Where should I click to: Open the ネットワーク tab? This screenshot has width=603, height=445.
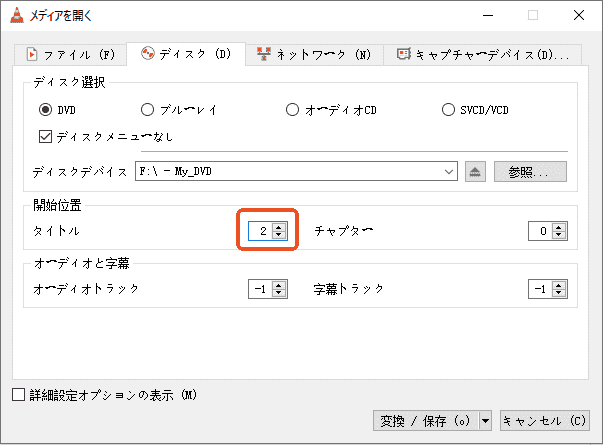[x=313, y=54]
